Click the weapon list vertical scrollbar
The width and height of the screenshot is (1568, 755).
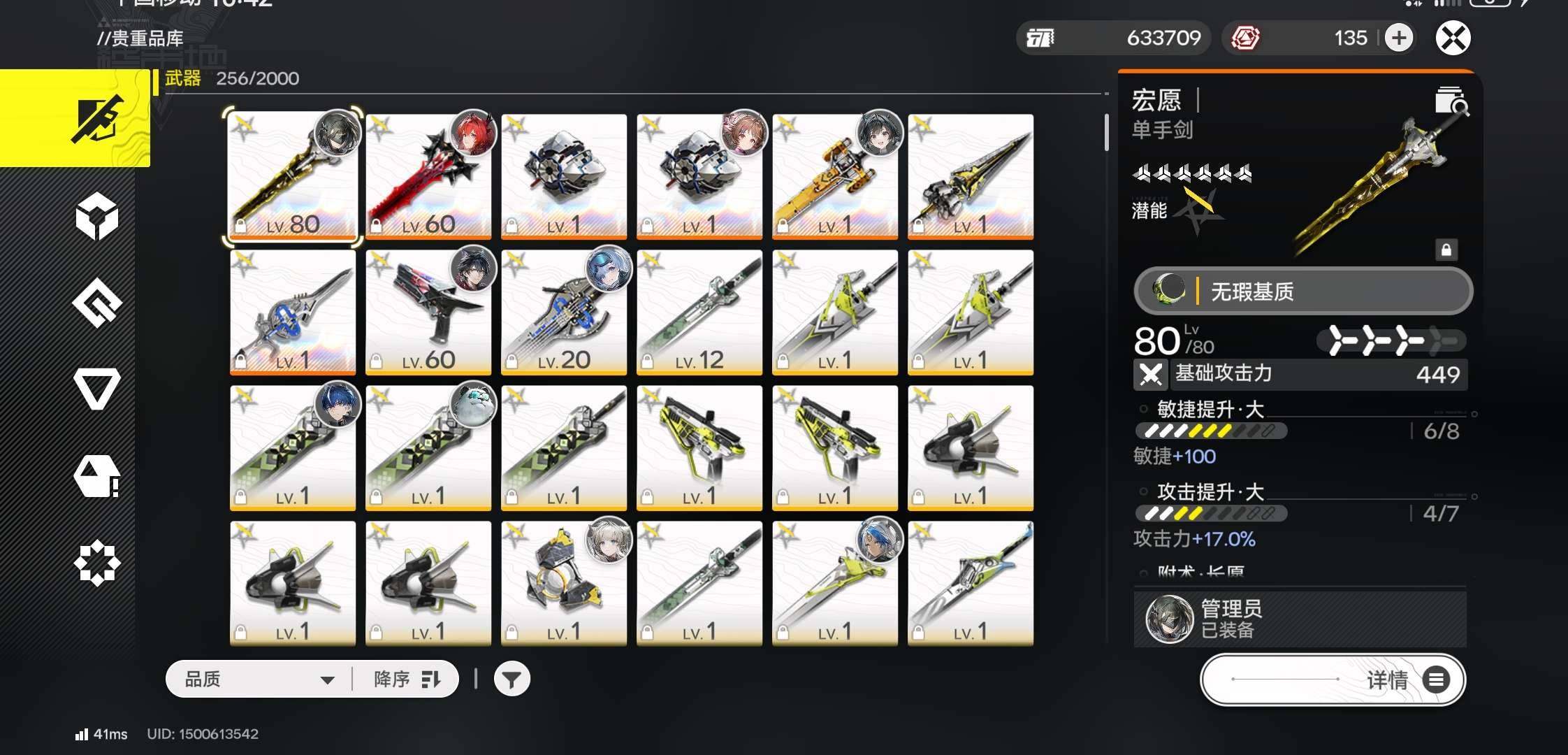[1107, 132]
